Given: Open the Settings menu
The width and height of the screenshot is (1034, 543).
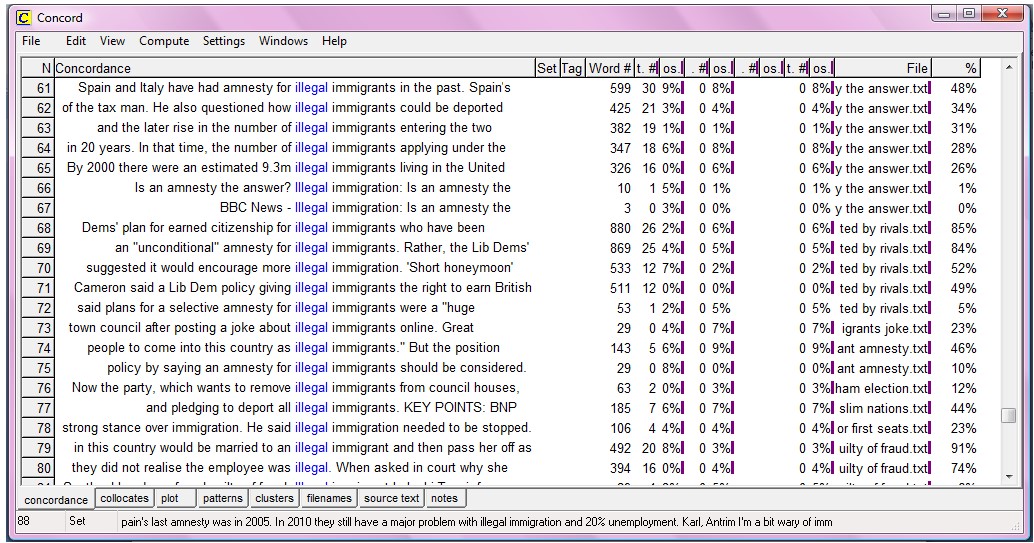Looking at the screenshot, I should 224,41.
